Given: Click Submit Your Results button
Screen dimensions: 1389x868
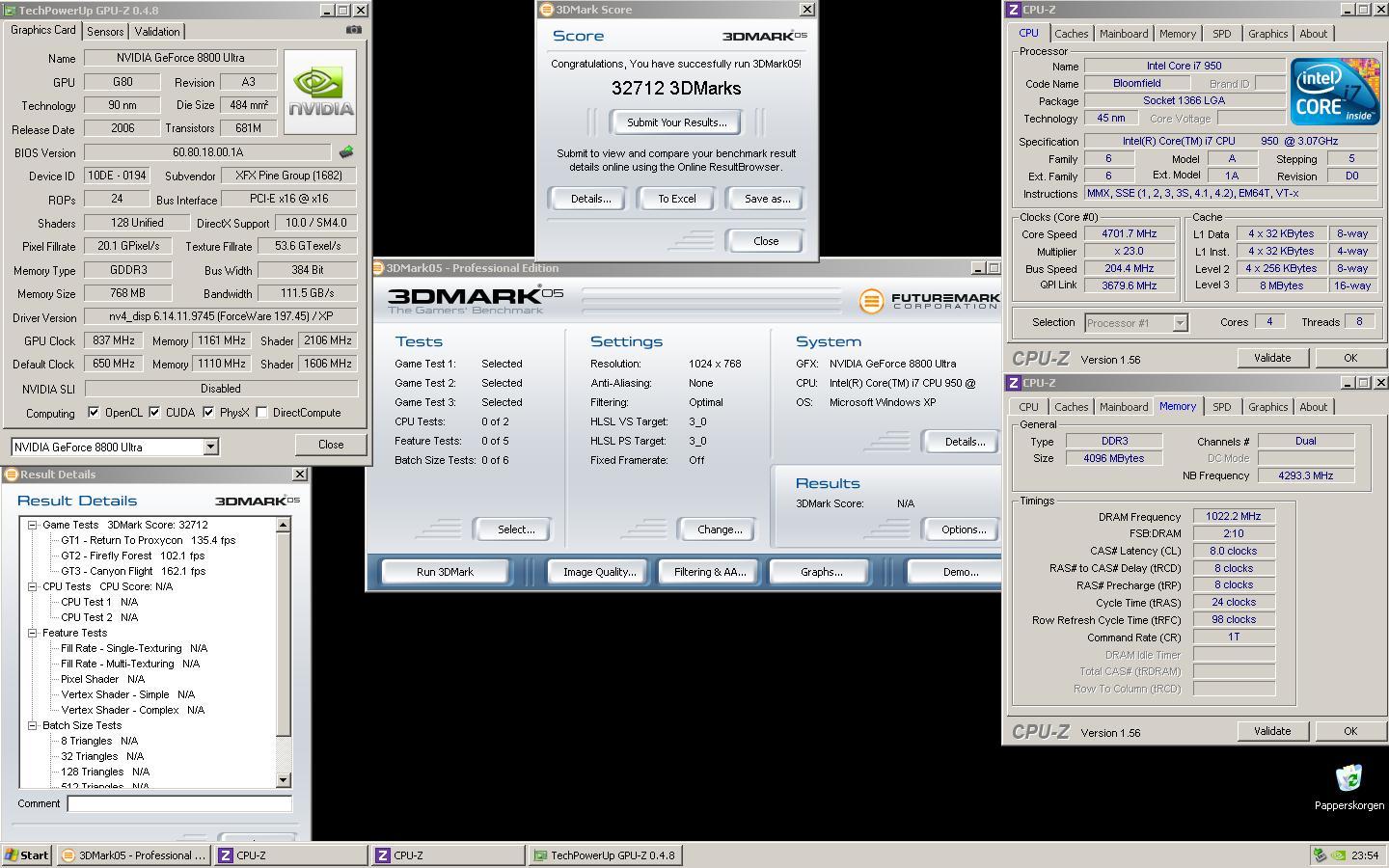Looking at the screenshot, I should point(676,122).
